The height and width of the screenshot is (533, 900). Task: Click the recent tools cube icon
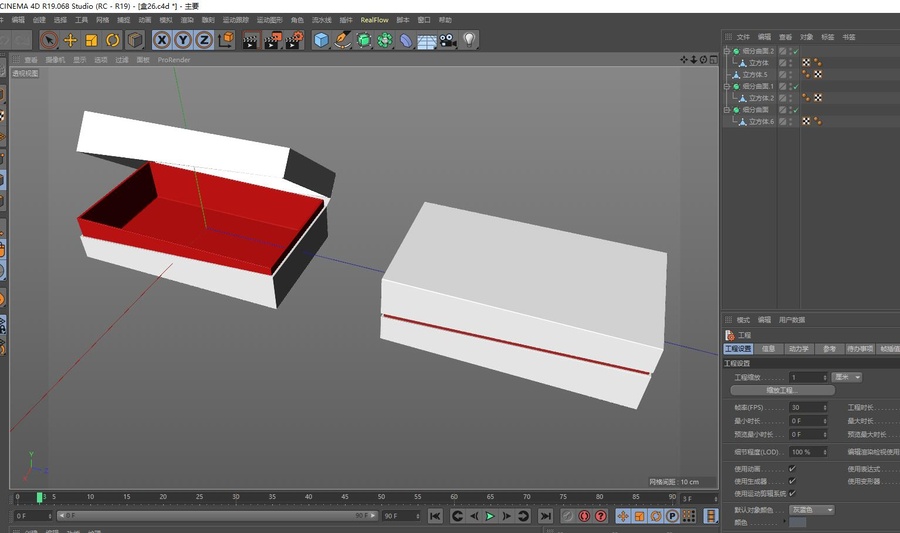tap(135, 40)
